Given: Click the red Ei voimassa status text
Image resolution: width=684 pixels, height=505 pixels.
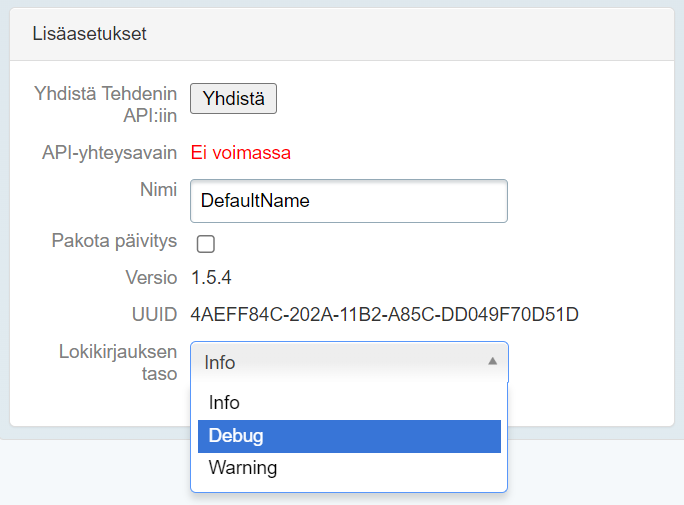Looking at the screenshot, I should click(240, 153).
